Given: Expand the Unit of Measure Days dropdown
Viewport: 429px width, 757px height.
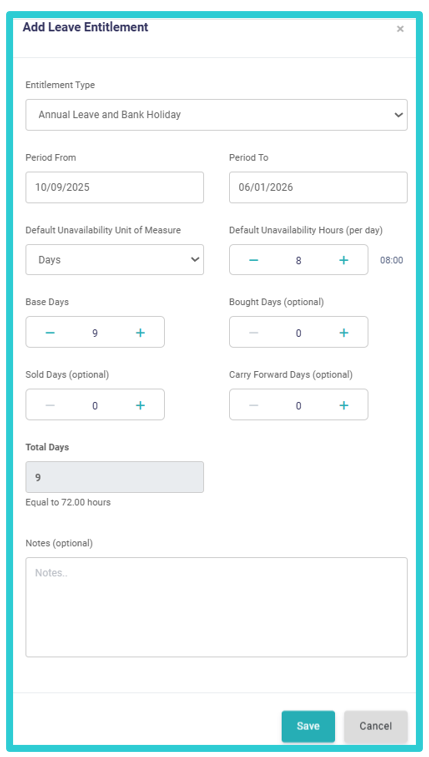Looking at the screenshot, I should coord(114,260).
